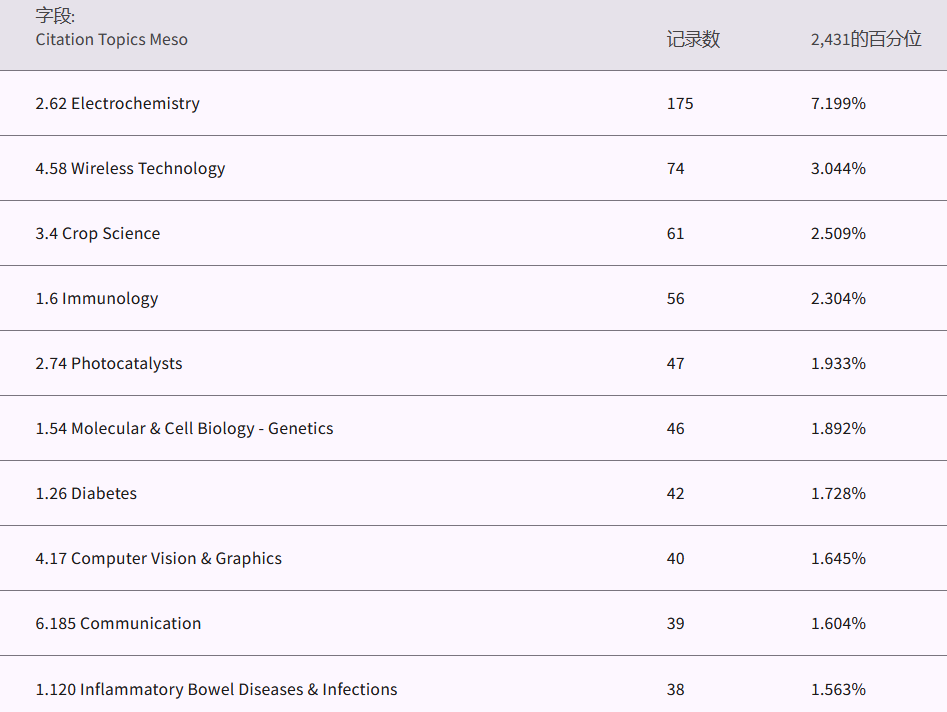Screen dimensions: 947x712
Task: Select the 6.185 Communication entry
Action: pyautogui.click(x=118, y=623)
